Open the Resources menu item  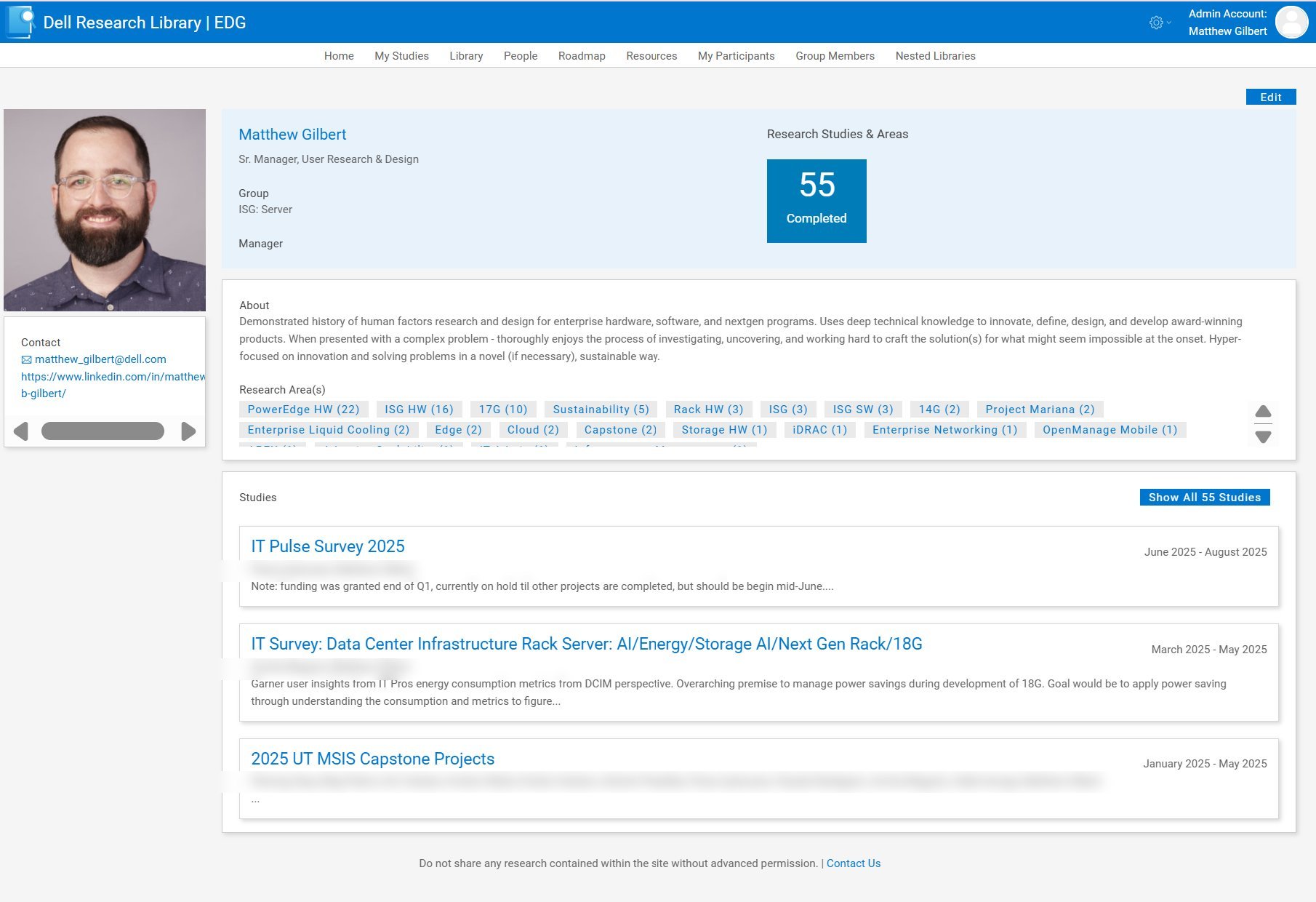pos(651,56)
